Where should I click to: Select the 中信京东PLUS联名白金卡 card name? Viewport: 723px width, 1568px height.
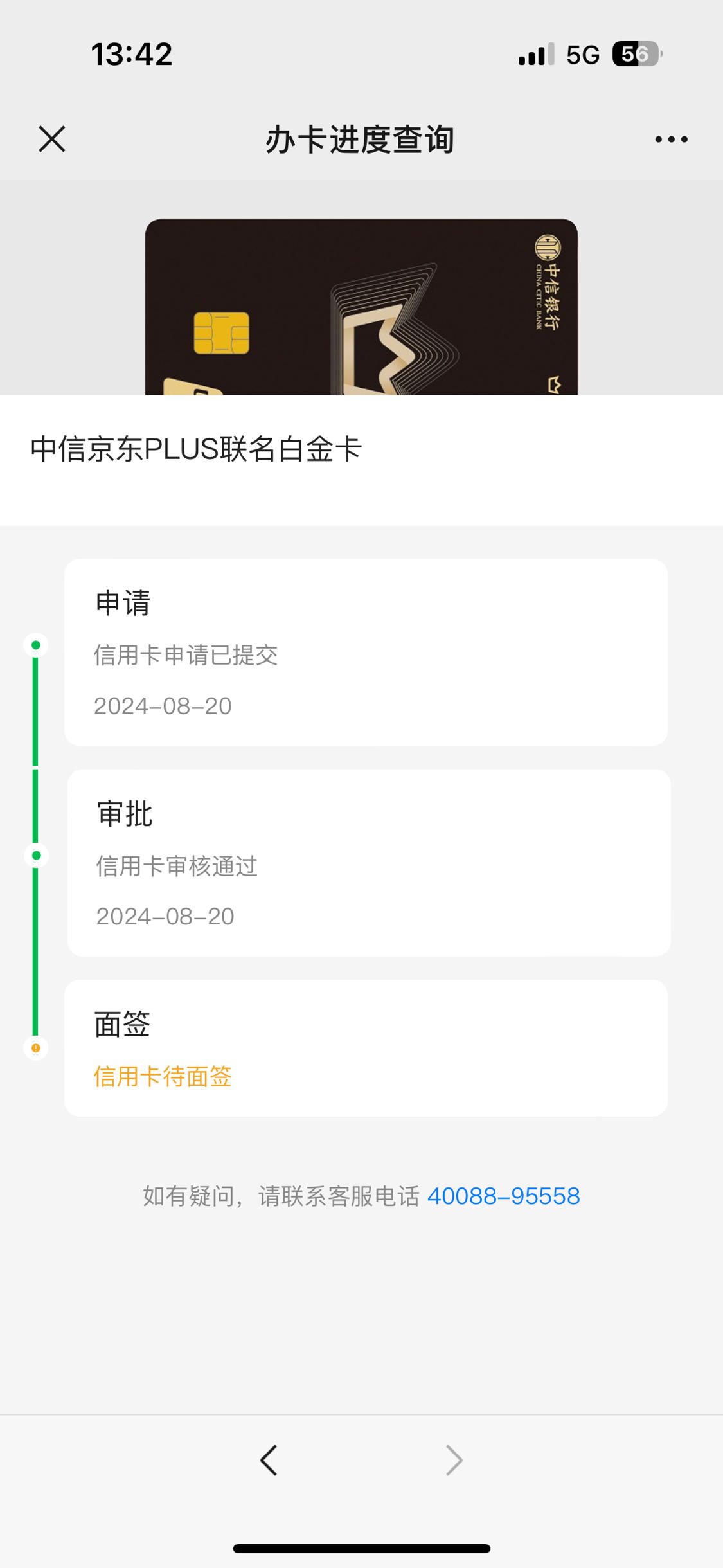click(196, 449)
